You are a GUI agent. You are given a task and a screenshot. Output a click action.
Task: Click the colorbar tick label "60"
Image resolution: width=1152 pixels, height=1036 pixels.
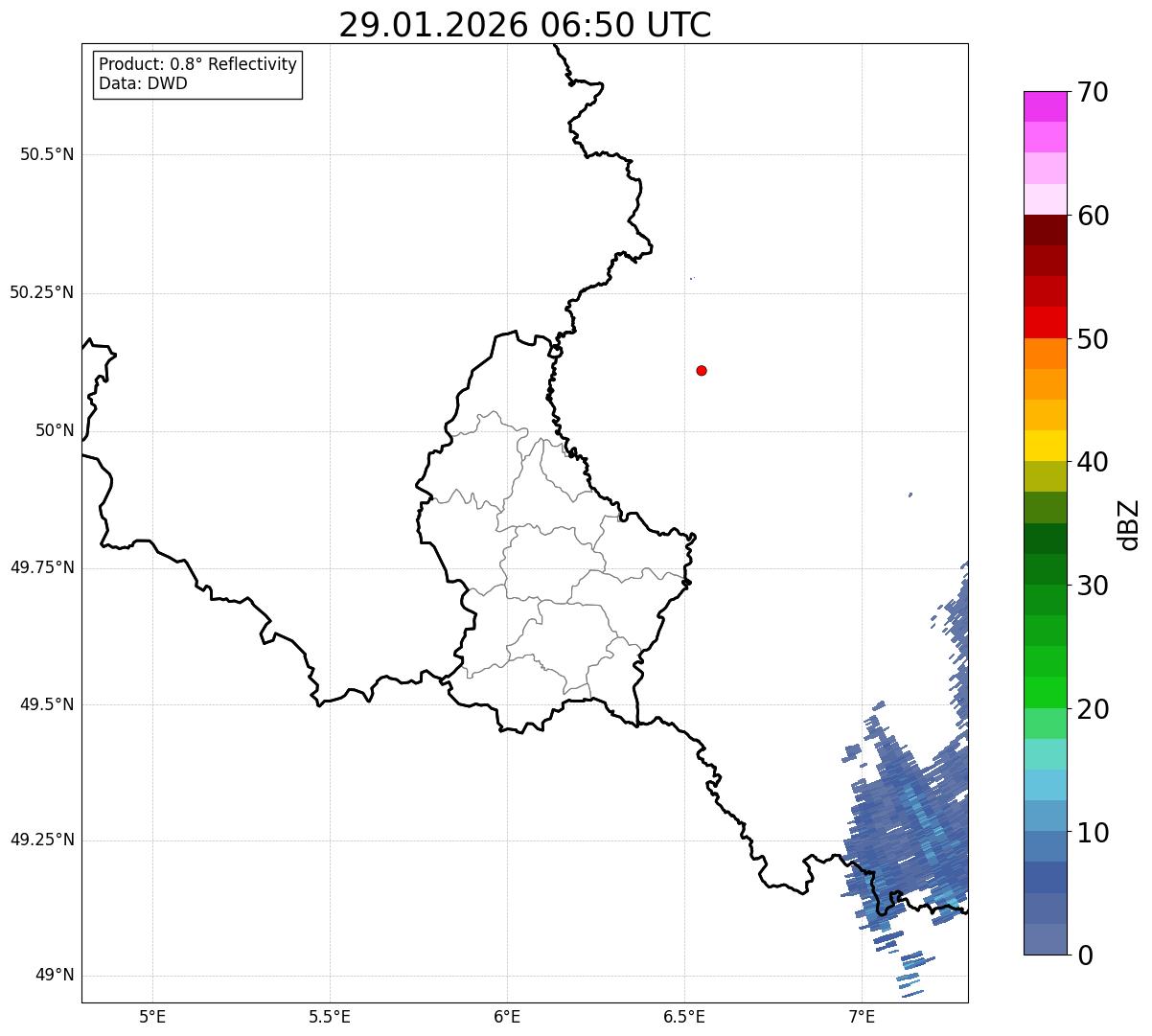(x=1094, y=216)
